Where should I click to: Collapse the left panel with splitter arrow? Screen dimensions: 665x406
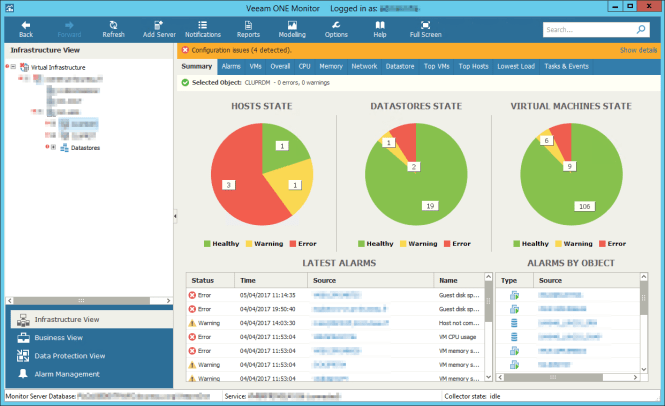click(x=175, y=216)
